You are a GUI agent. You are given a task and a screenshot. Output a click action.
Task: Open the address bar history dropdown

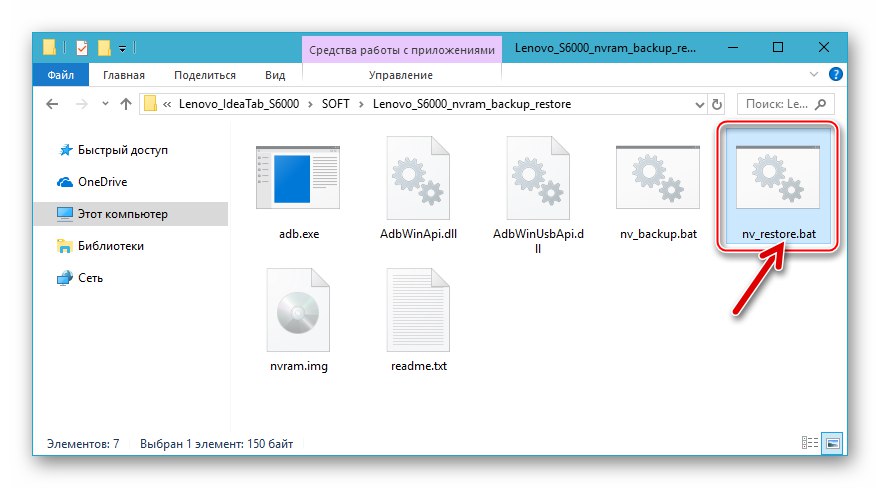[x=699, y=104]
